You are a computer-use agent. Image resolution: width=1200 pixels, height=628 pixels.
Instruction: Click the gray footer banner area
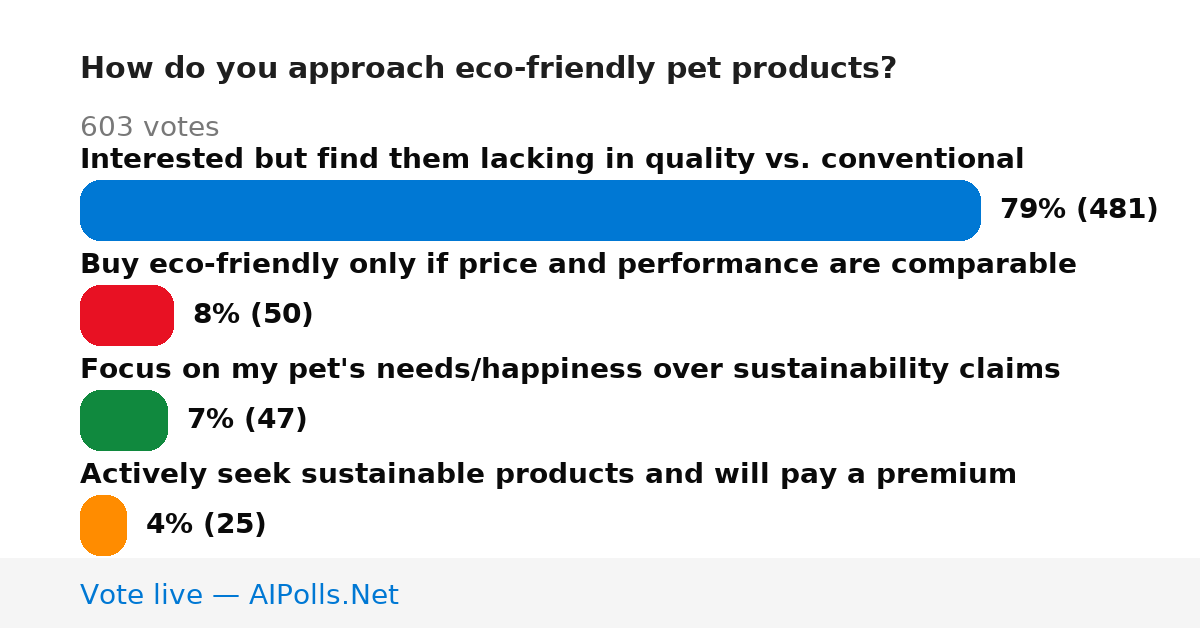click(600, 593)
